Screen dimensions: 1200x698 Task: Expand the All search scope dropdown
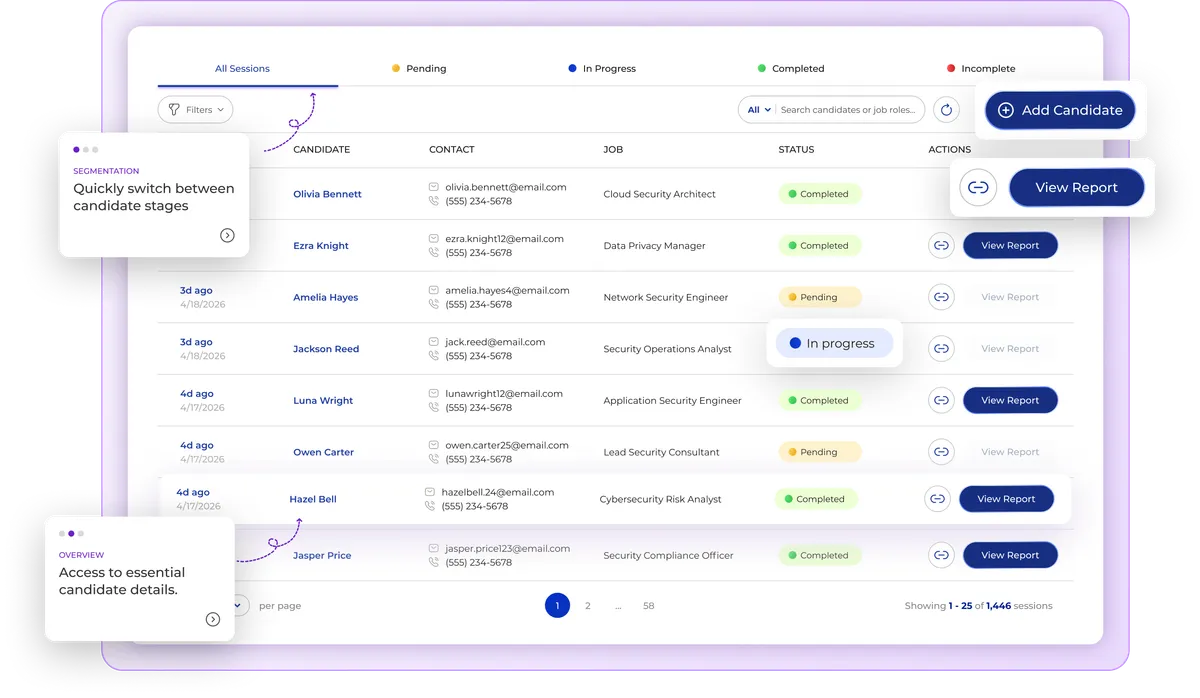pos(759,110)
